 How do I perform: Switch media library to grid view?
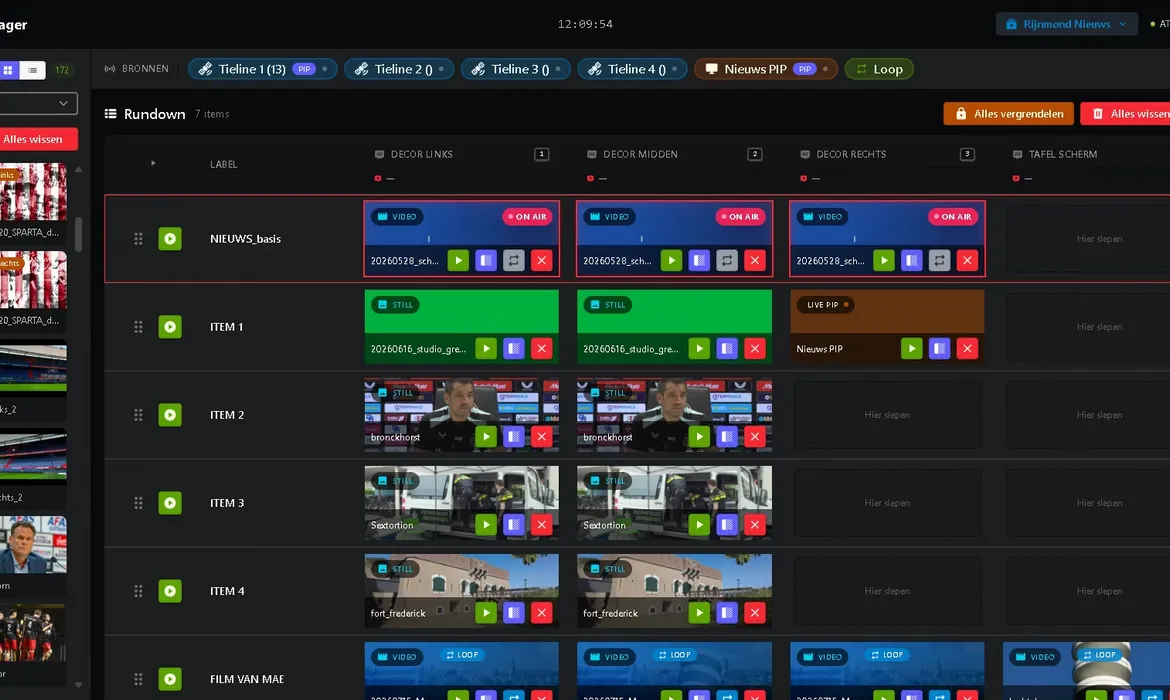click(8, 70)
